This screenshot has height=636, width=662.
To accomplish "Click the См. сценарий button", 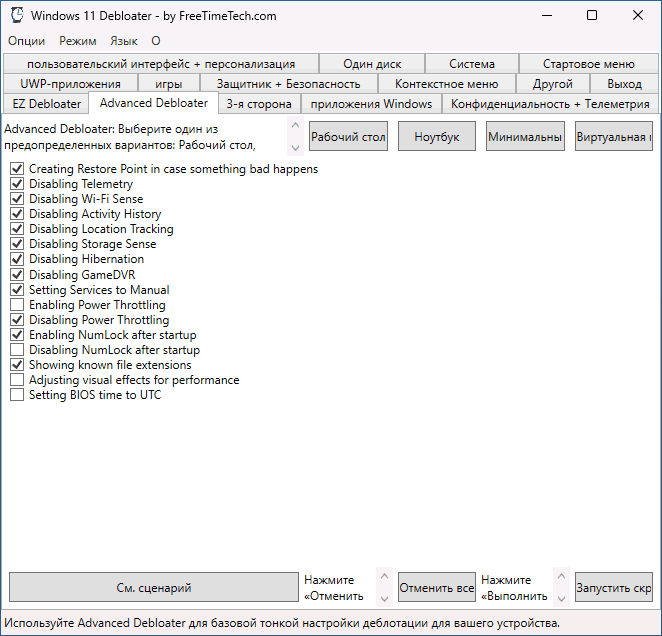I will click(154, 587).
